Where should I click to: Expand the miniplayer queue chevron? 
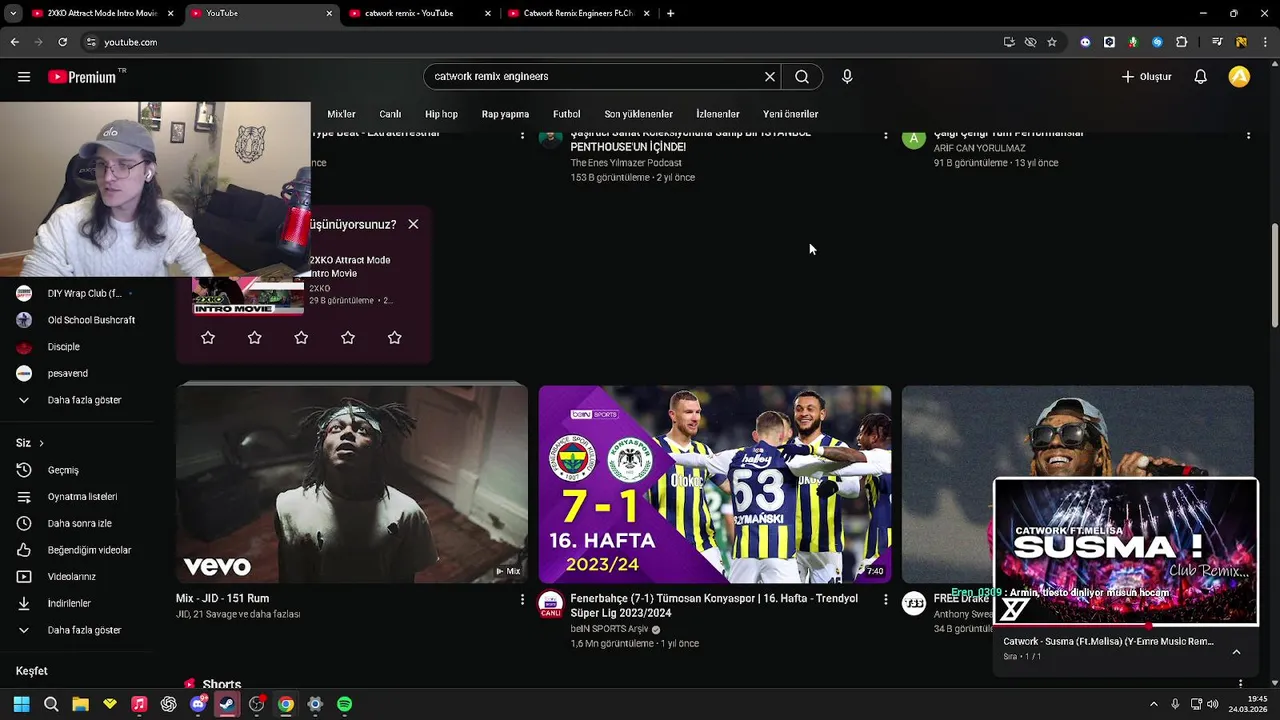pyautogui.click(x=1236, y=651)
